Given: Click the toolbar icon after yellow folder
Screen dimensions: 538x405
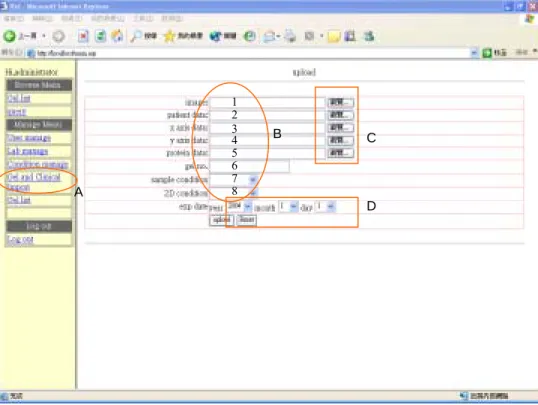Looking at the screenshot, I should pyautogui.click(x=350, y=36).
